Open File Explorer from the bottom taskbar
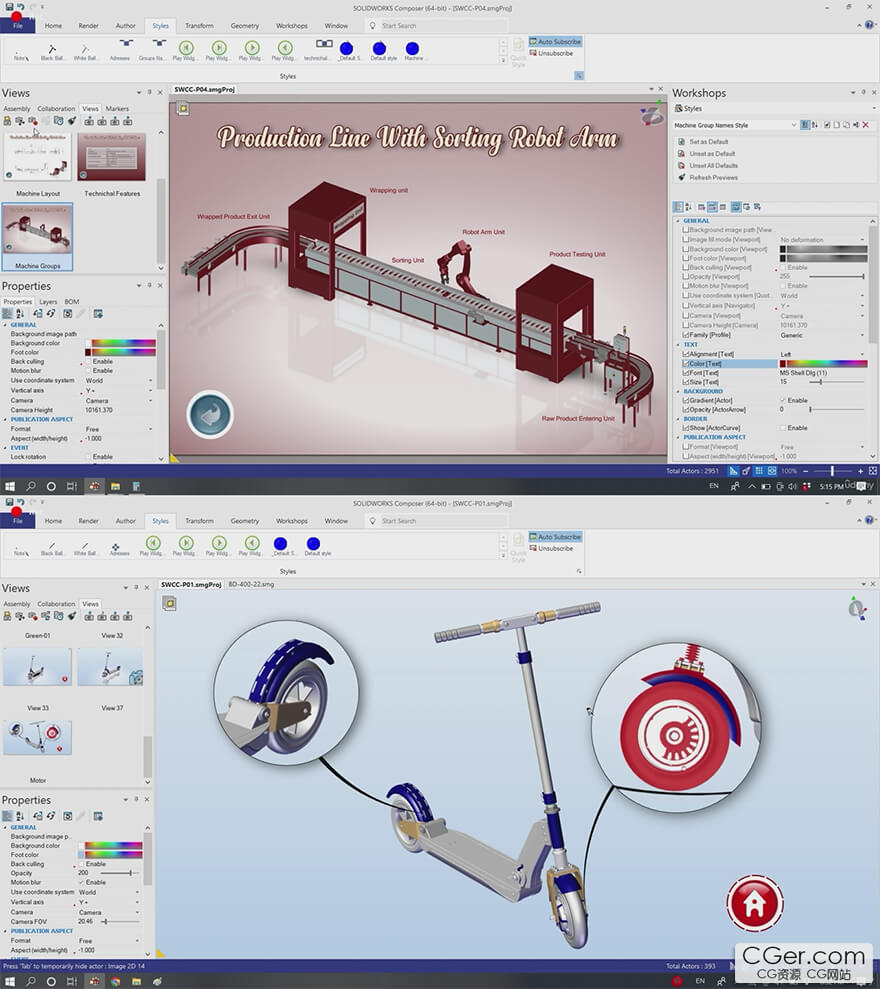Image resolution: width=880 pixels, height=989 pixels. coord(136,981)
